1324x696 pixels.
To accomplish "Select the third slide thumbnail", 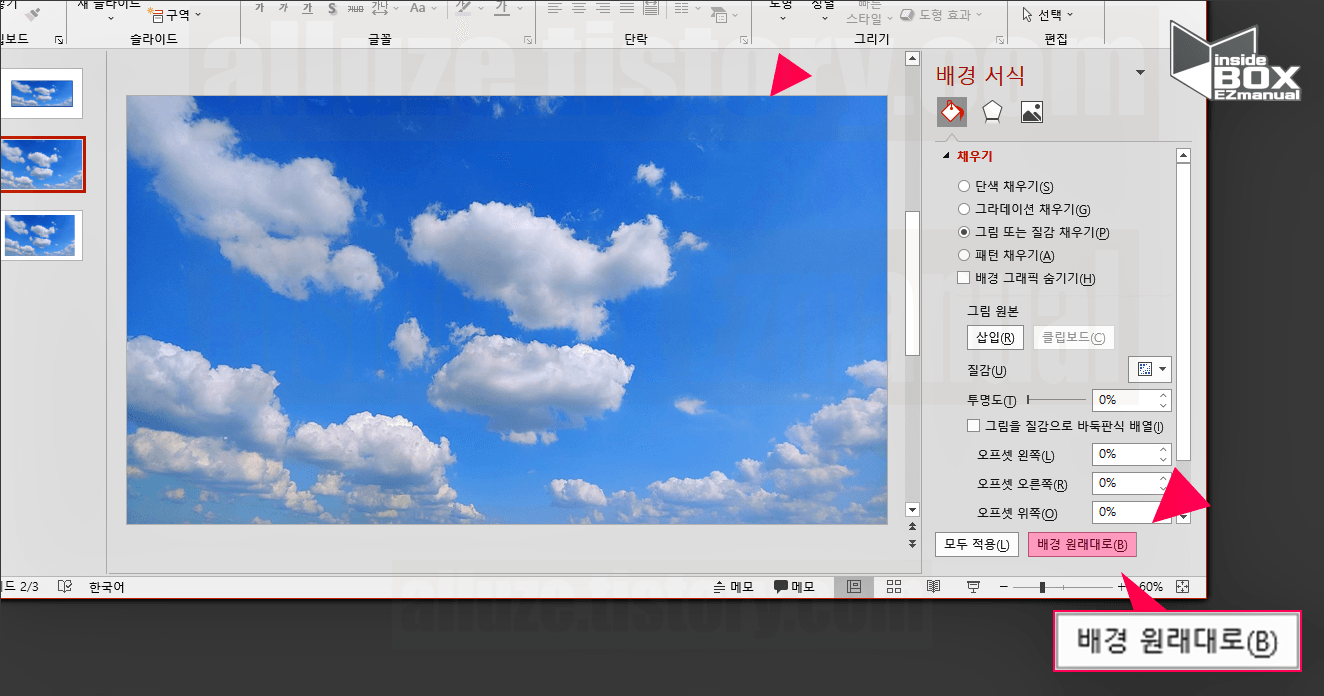I will 41,236.
